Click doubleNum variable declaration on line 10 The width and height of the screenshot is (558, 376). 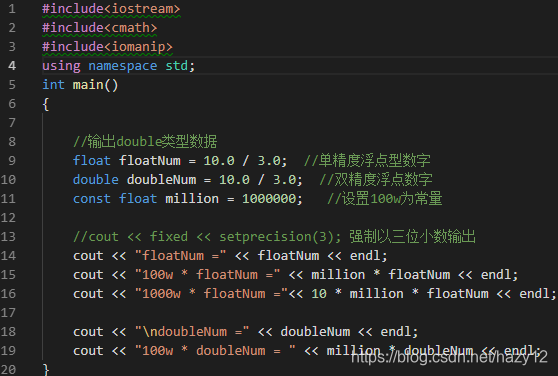pos(161,180)
